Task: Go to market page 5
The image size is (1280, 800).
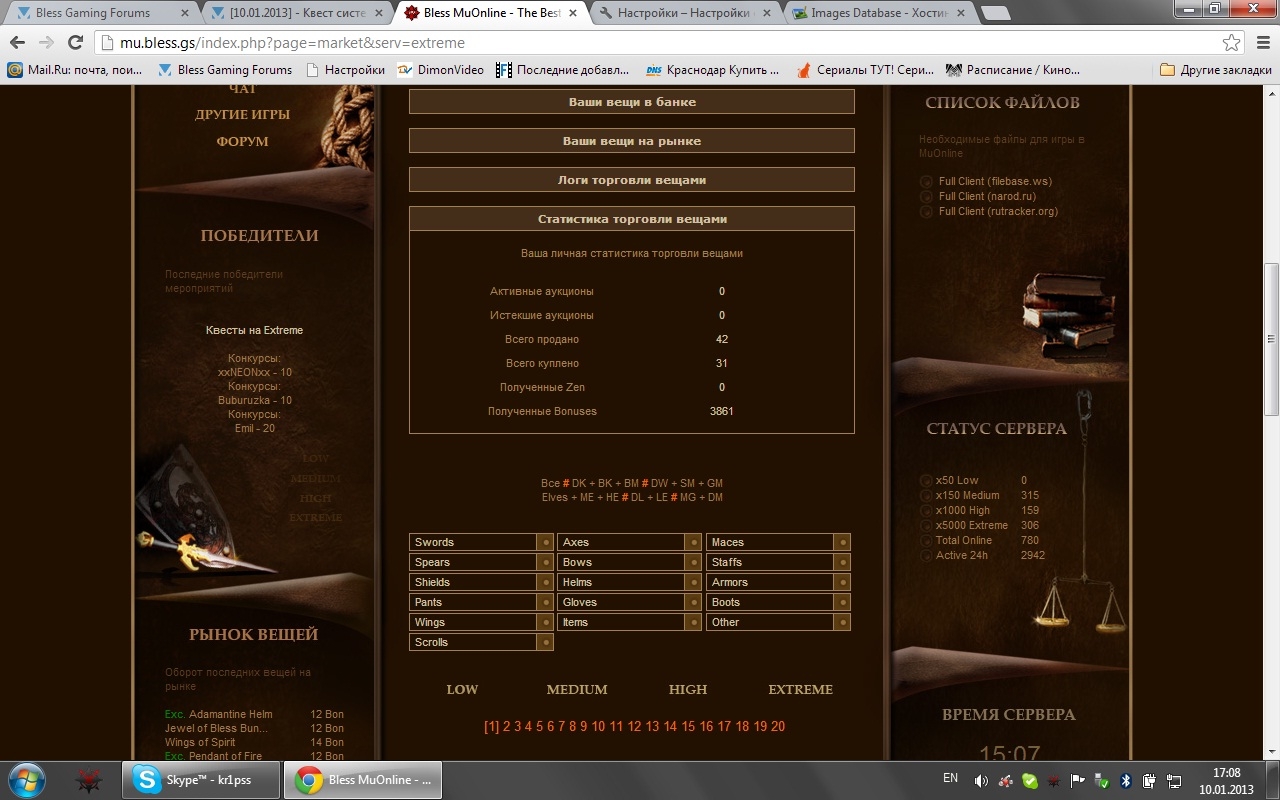Action: pyautogui.click(x=540, y=726)
